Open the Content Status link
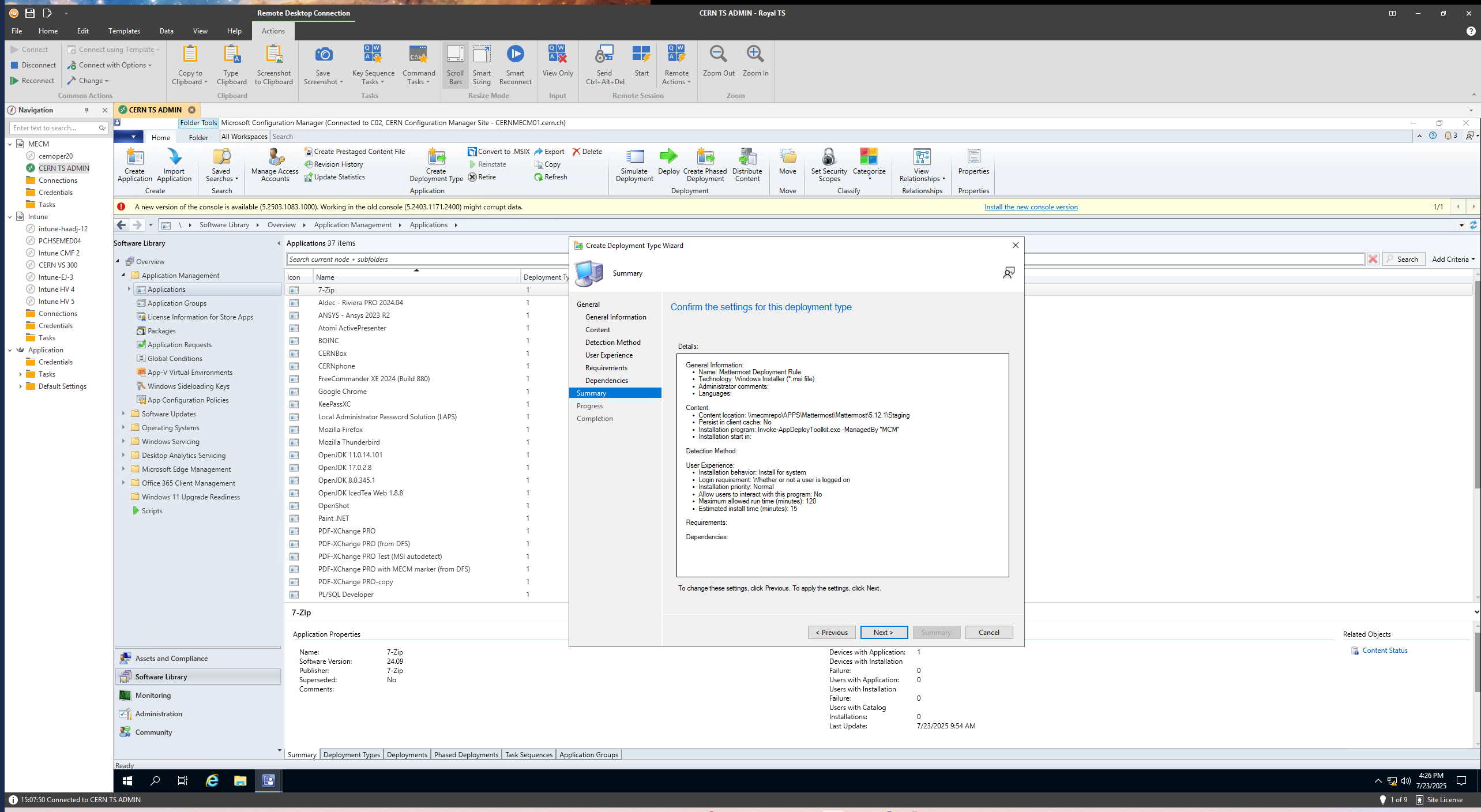Screen dimensions: 1481x812 coord(1385,650)
